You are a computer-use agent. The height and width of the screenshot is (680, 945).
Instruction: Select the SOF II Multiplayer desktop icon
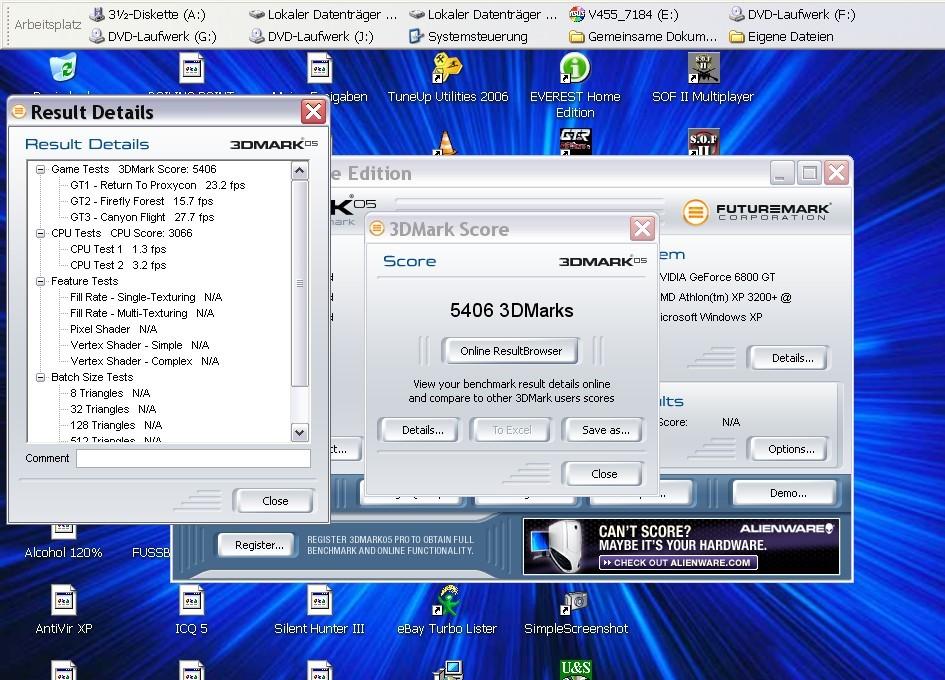click(x=703, y=78)
